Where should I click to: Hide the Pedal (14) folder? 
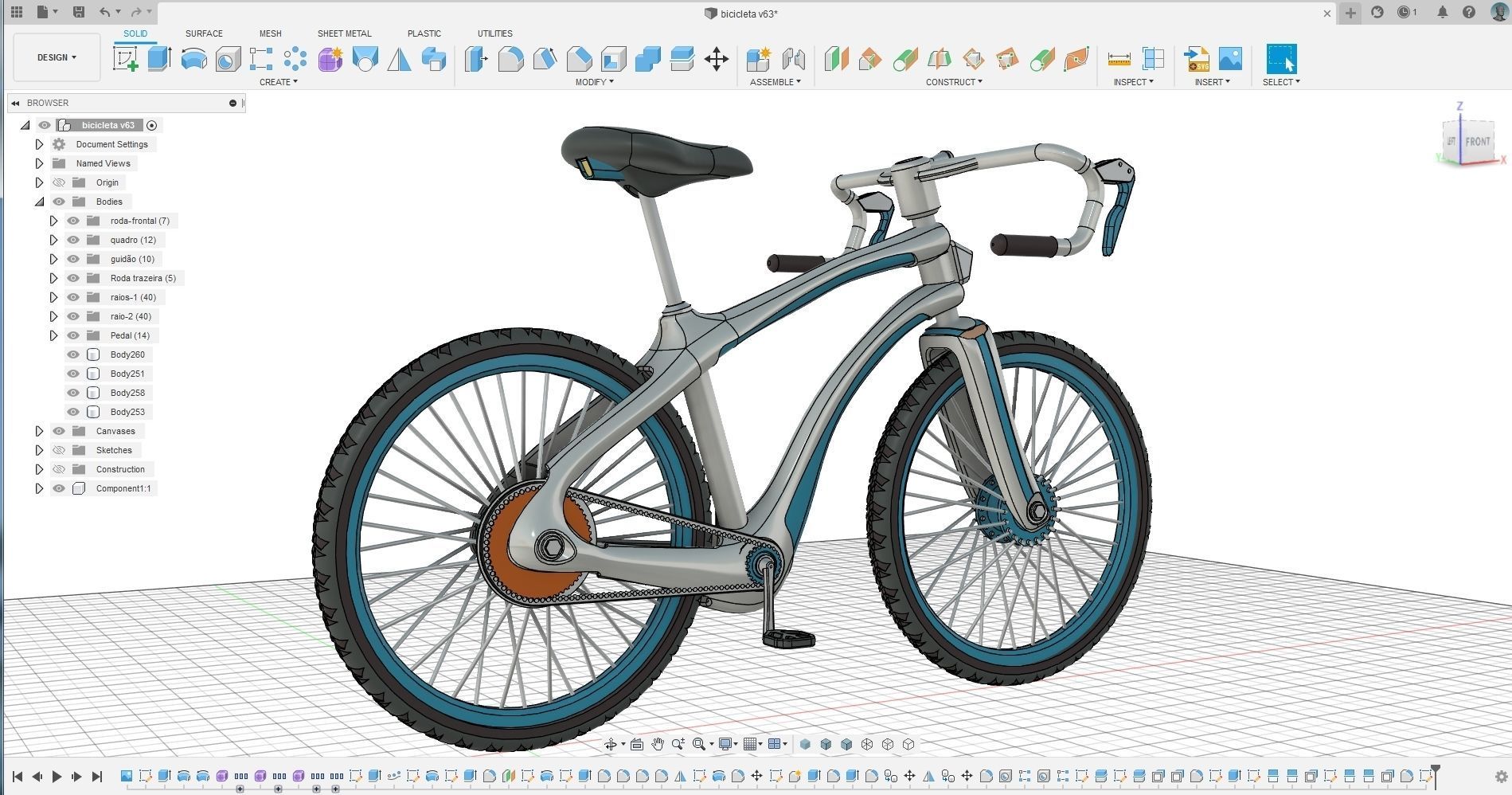tap(73, 335)
